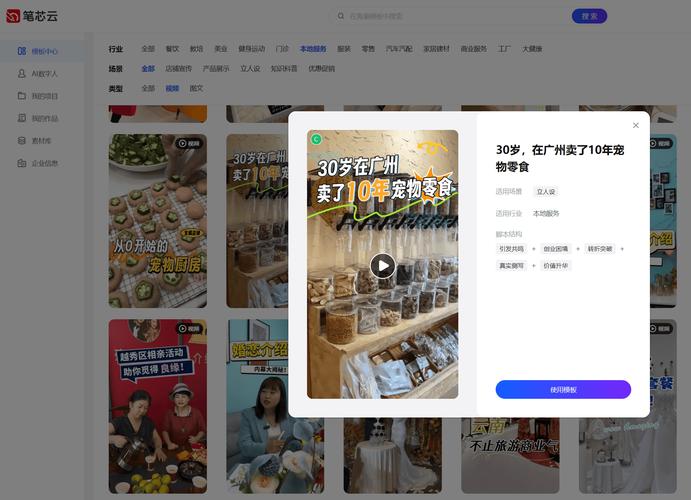This screenshot has width=691, height=500.
Task: Click the 我的项目 folder icon
Action: (22, 96)
